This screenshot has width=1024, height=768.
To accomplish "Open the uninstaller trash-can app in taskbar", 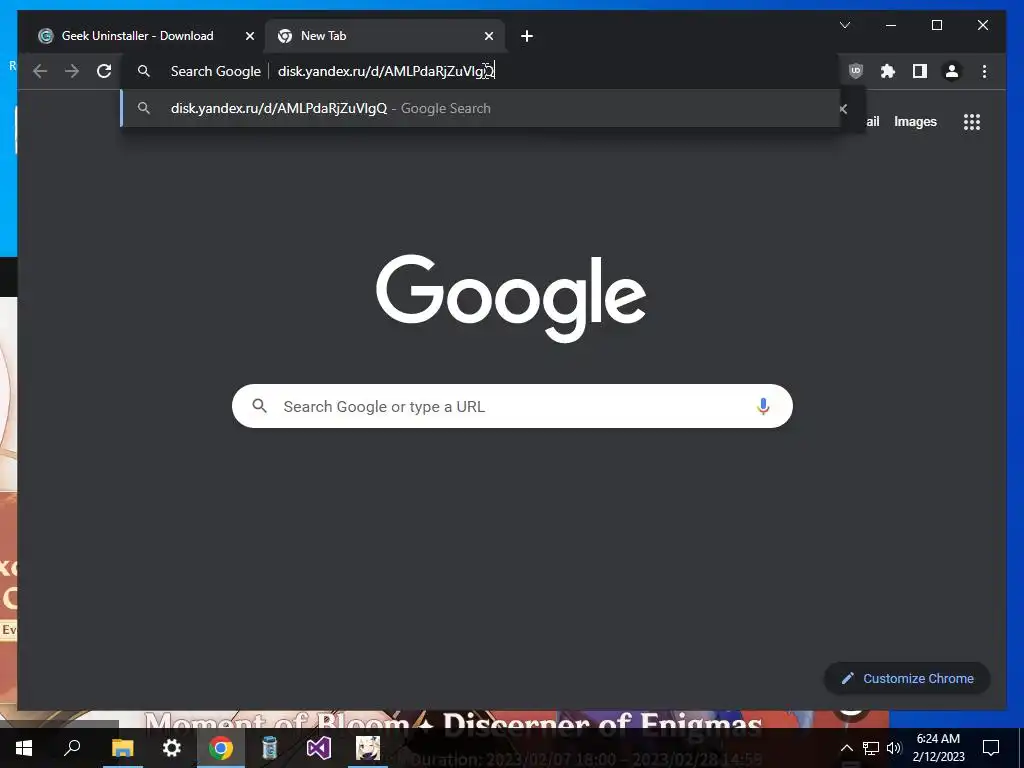I will tap(270, 748).
